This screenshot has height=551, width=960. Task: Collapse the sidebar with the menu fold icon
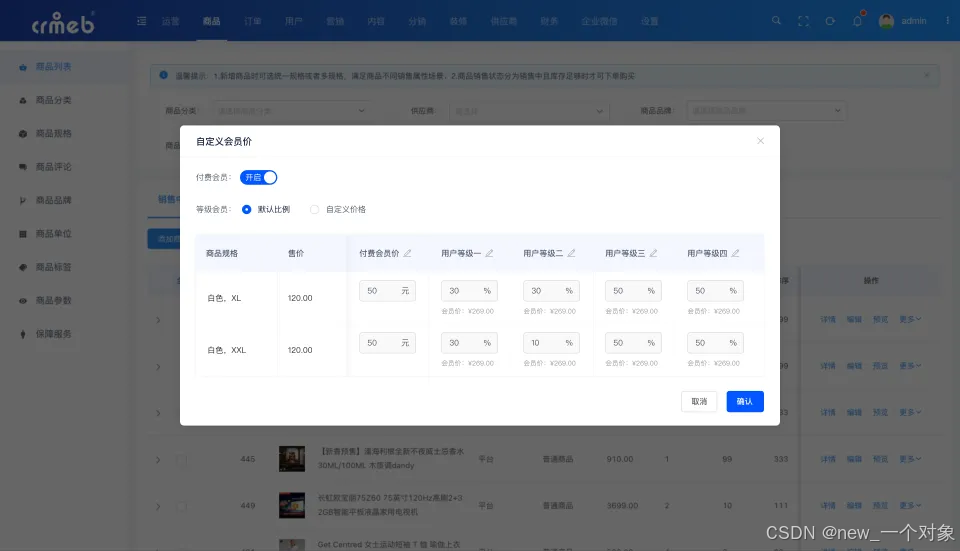141,21
